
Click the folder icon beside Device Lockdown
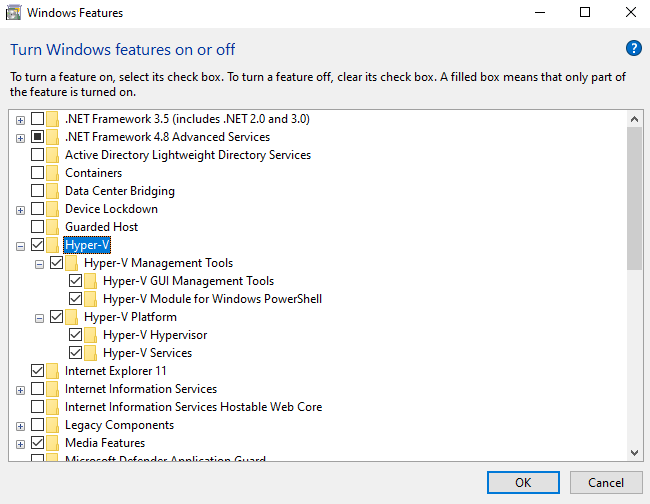(53, 209)
